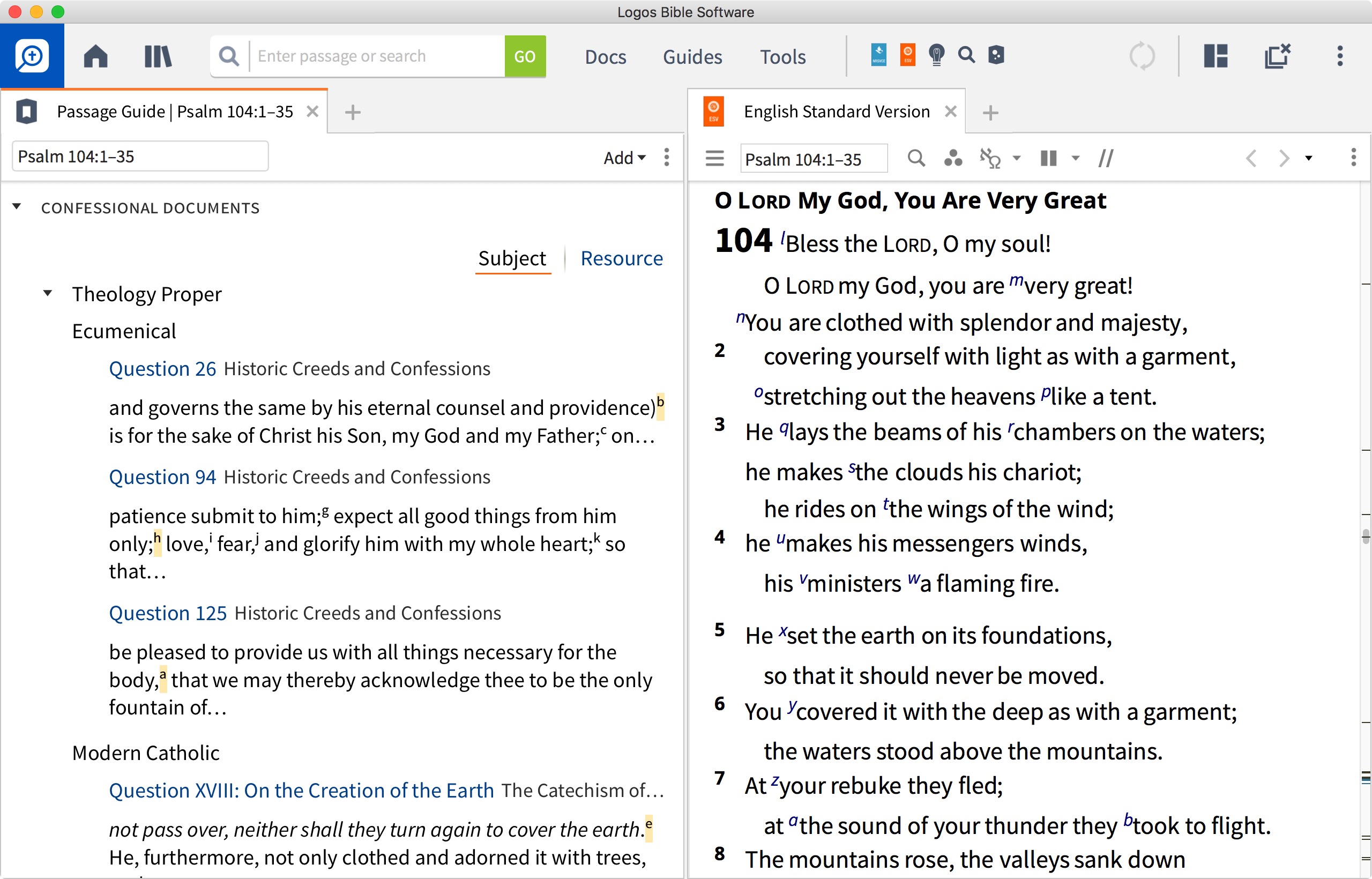Select the Subject view tab
Image resolution: width=1372 pixels, height=879 pixels.
pyautogui.click(x=512, y=258)
